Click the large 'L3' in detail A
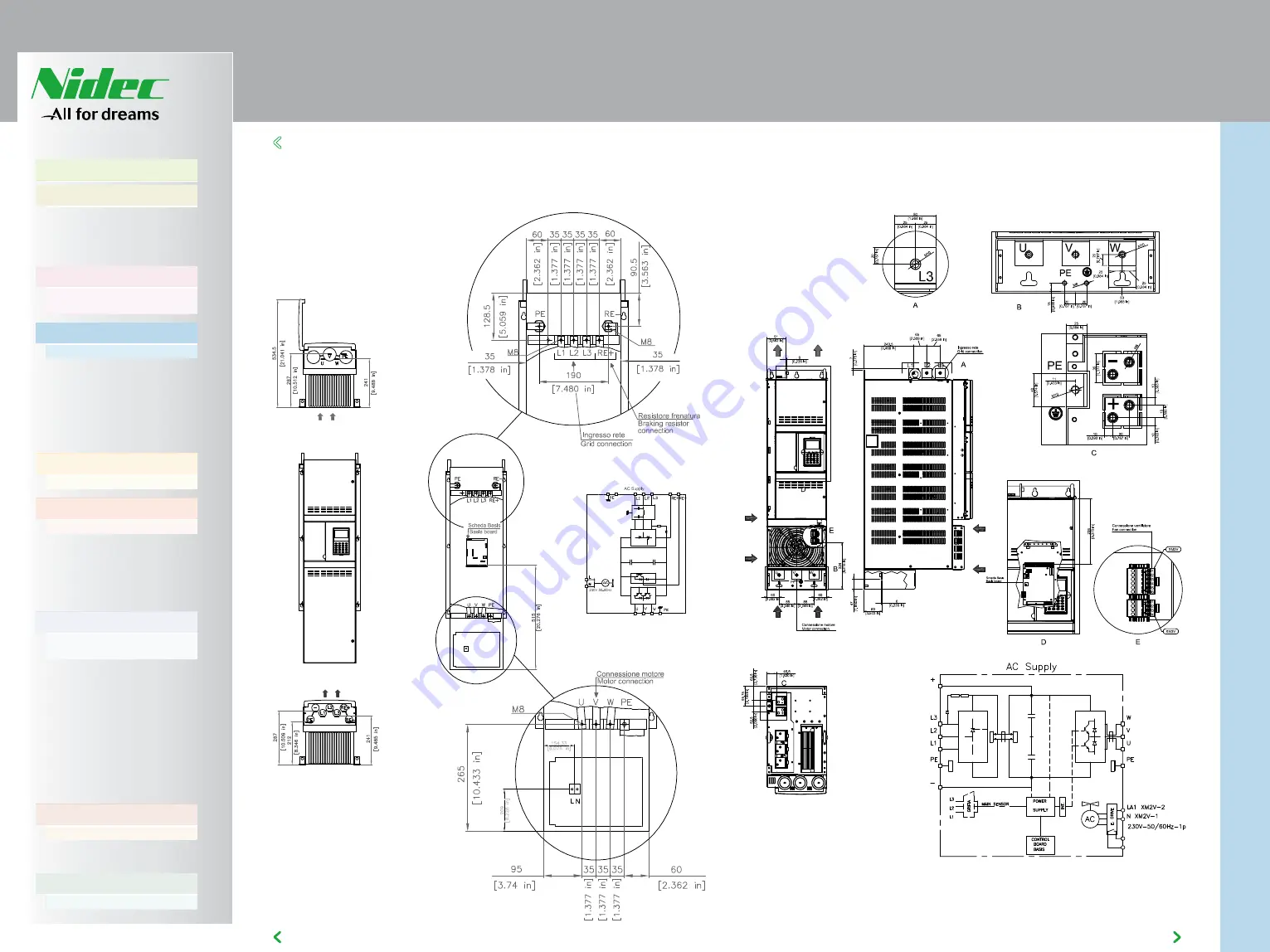The image size is (1270, 952). click(x=925, y=277)
